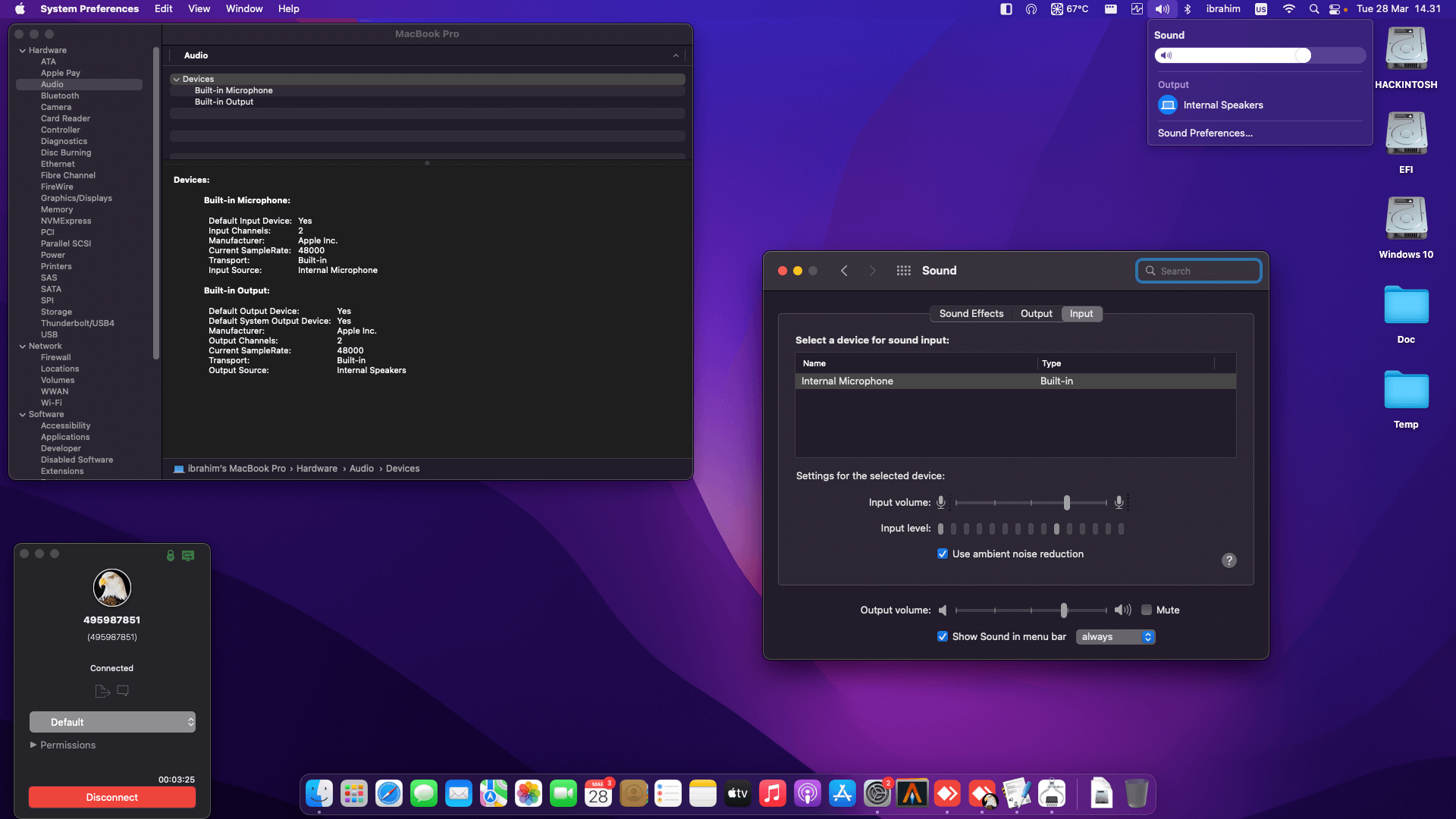1456x819 pixels.
Task: Open Apple TV app in dock
Action: [738, 794]
